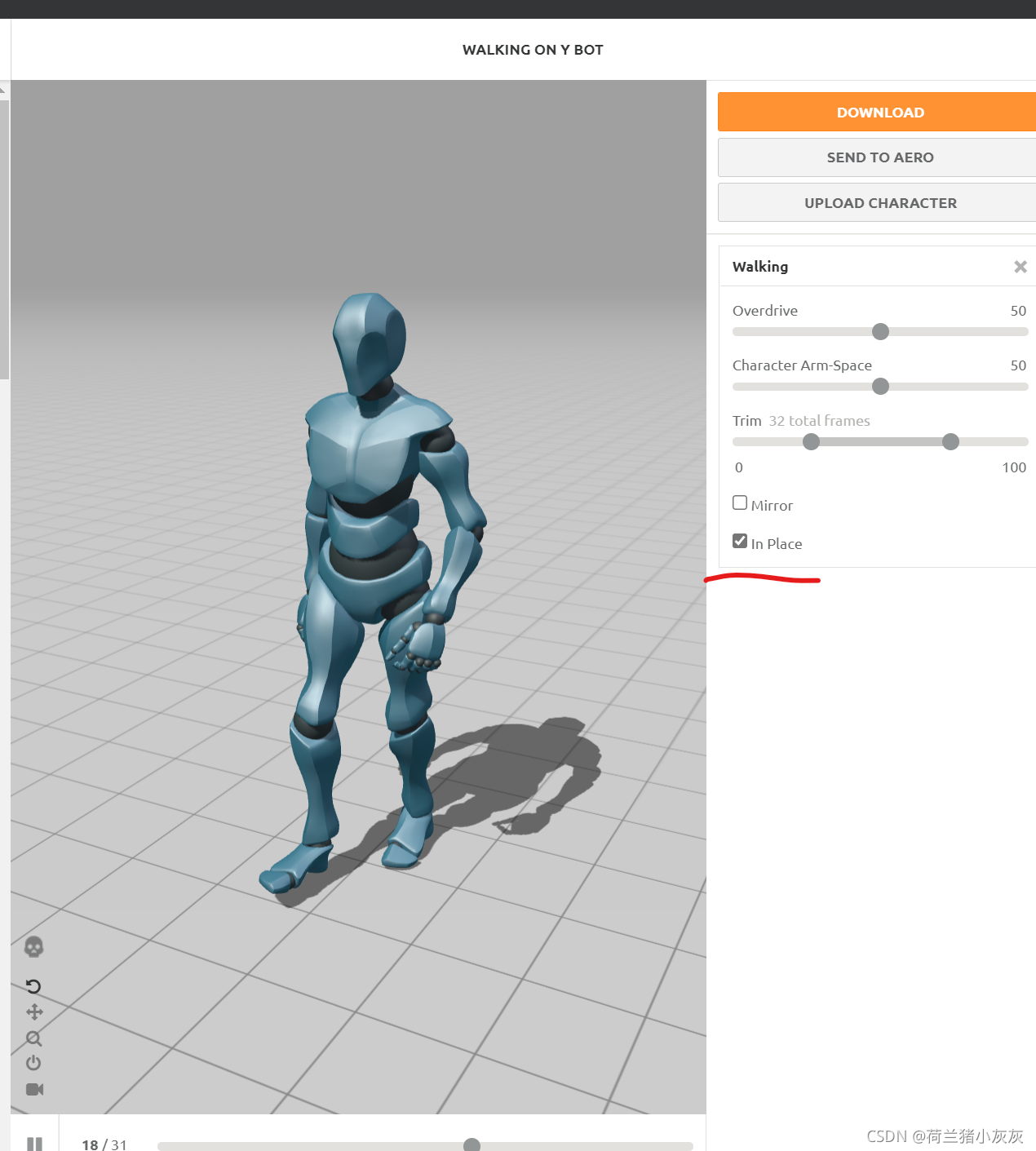The width and height of the screenshot is (1036, 1151).
Task: Select the pan move arrows icon
Action: (34, 1012)
